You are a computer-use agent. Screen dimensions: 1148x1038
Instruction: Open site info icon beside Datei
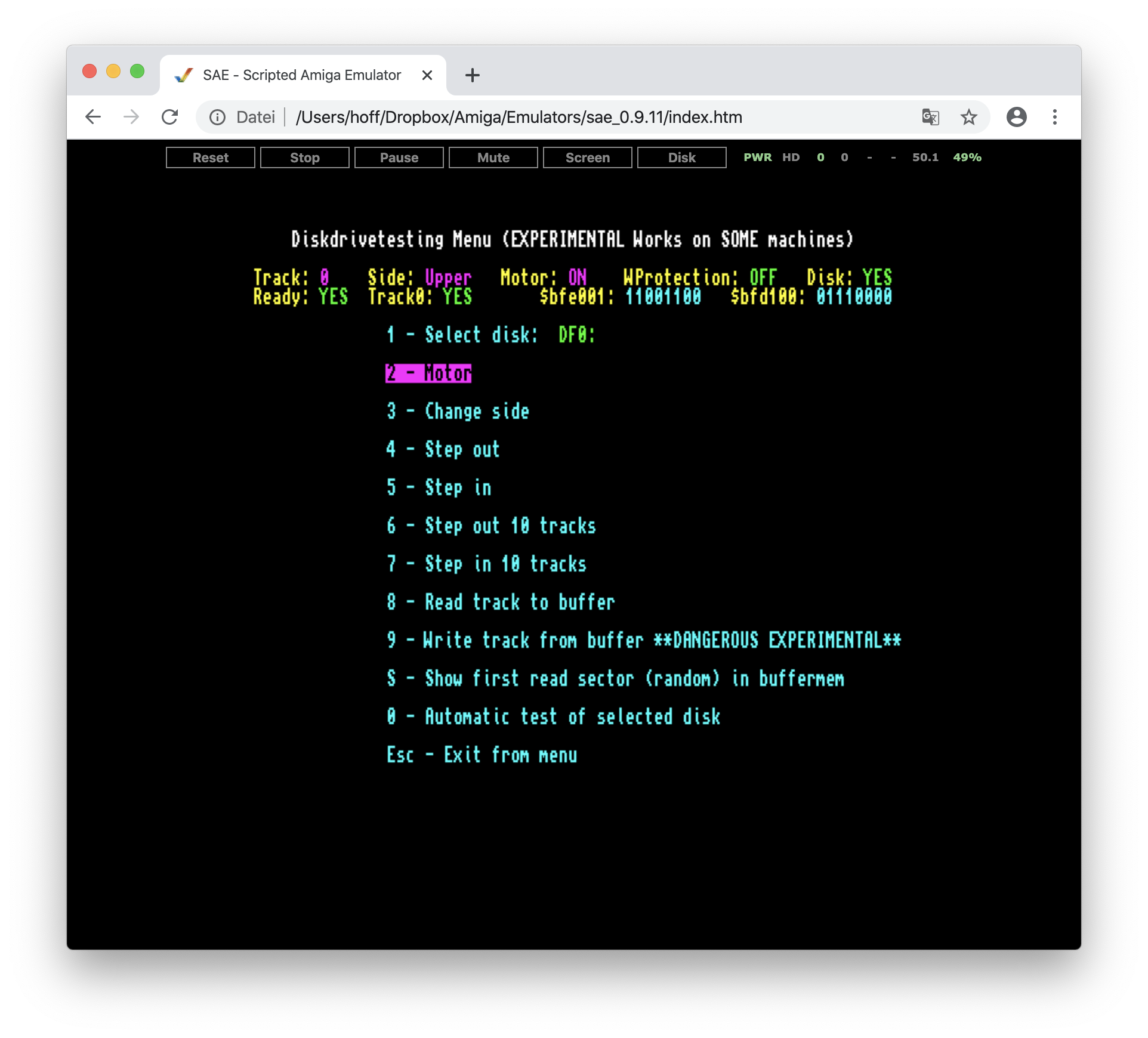(x=218, y=117)
